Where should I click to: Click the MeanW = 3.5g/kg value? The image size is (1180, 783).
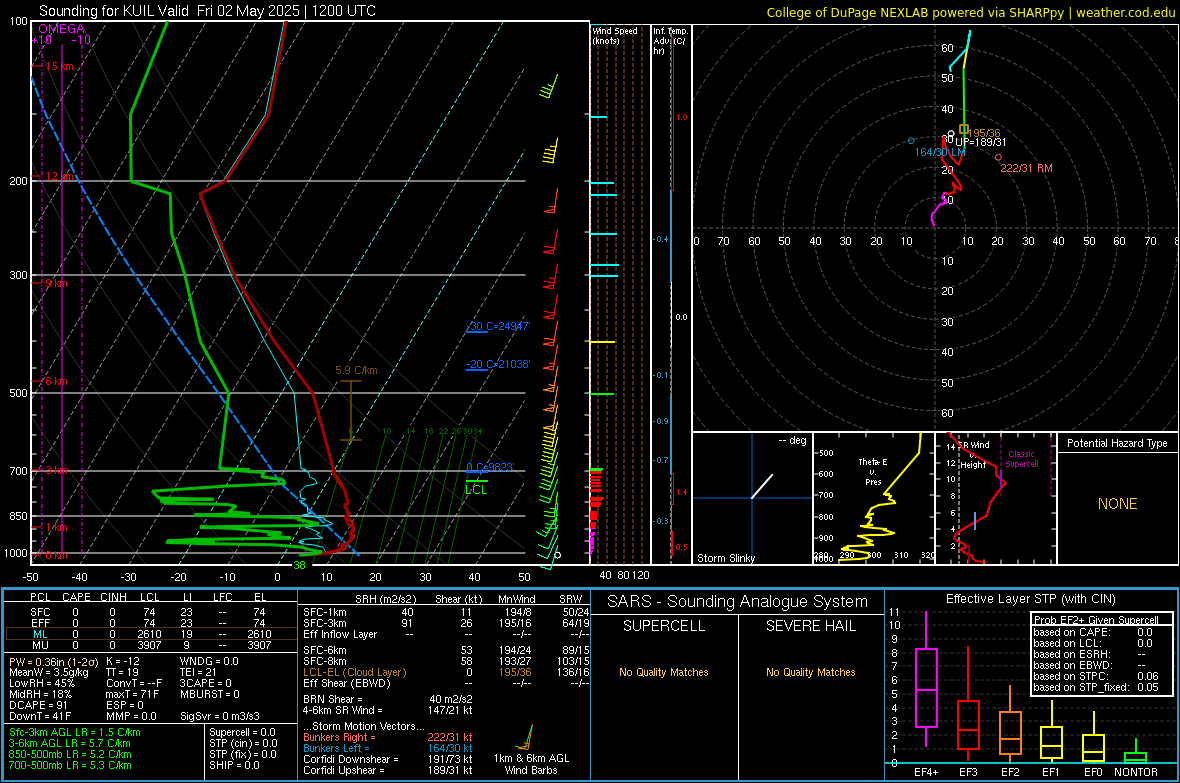[x=49, y=672]
